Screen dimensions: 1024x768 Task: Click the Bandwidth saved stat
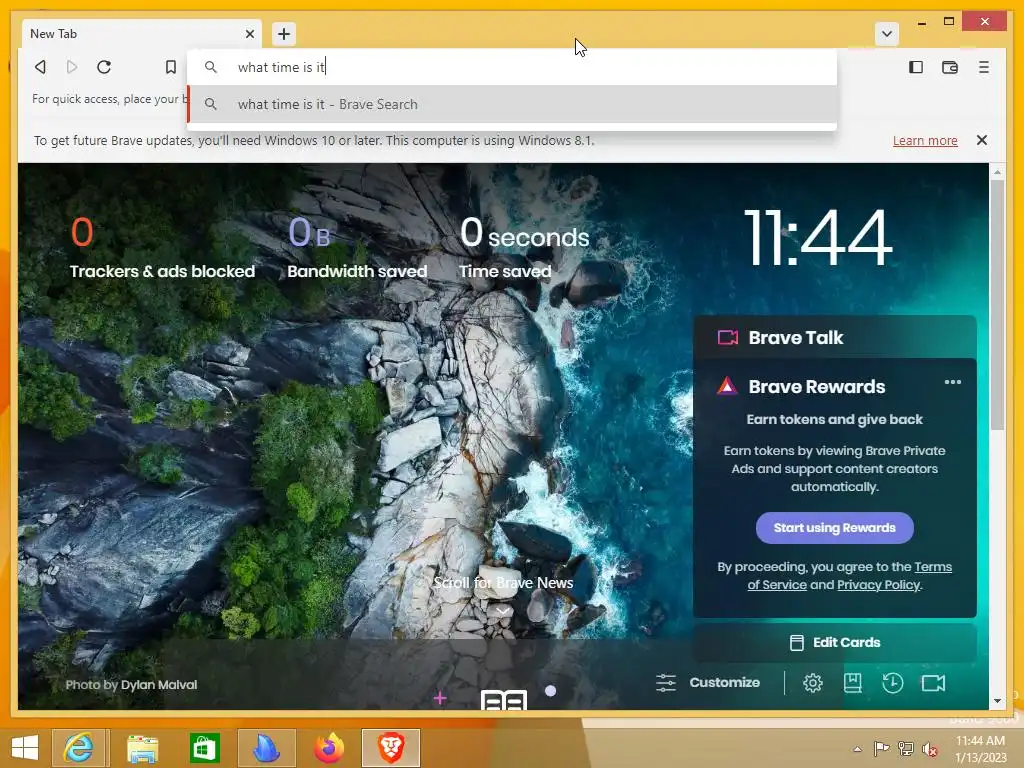click(x=357, y=248)
